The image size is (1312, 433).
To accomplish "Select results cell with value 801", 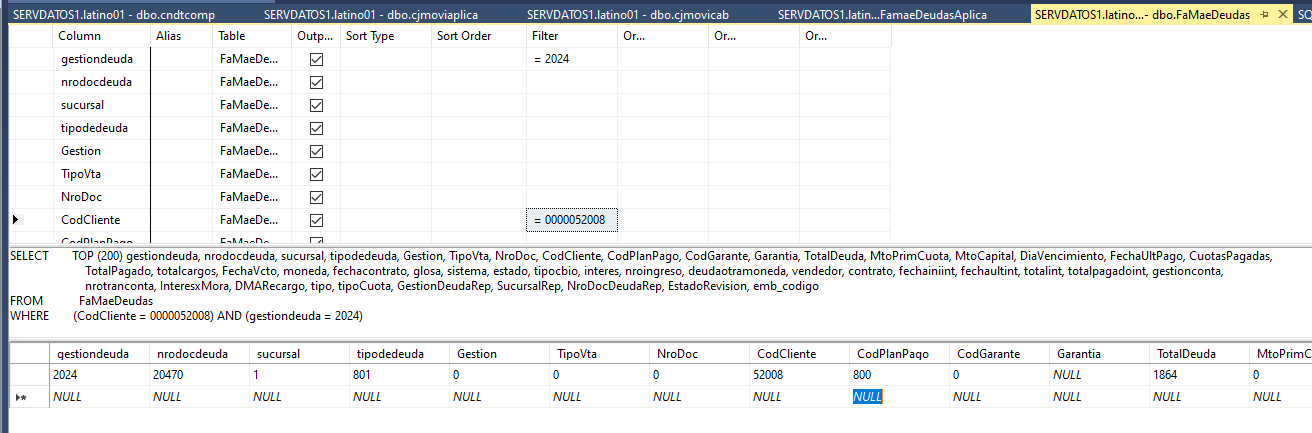I will click(399, 375).
